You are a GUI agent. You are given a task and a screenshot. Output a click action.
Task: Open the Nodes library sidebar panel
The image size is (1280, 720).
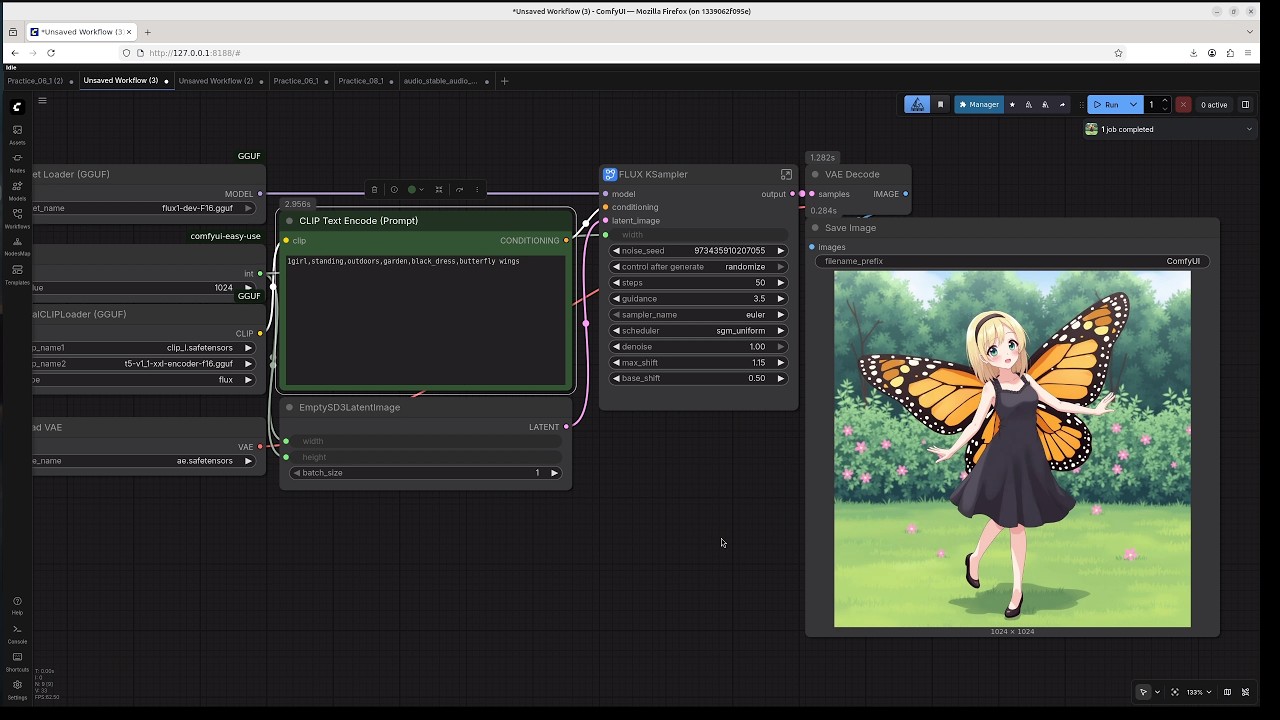[17, 162]
